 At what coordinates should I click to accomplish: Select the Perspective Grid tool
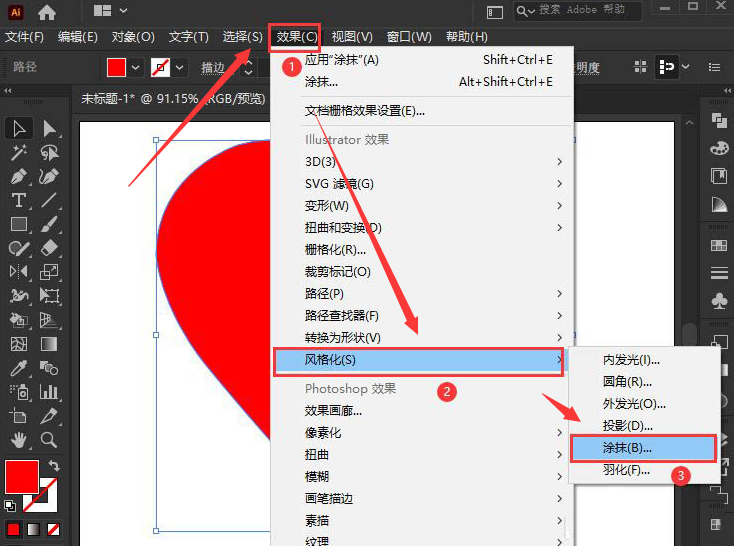tap(49, 320)
